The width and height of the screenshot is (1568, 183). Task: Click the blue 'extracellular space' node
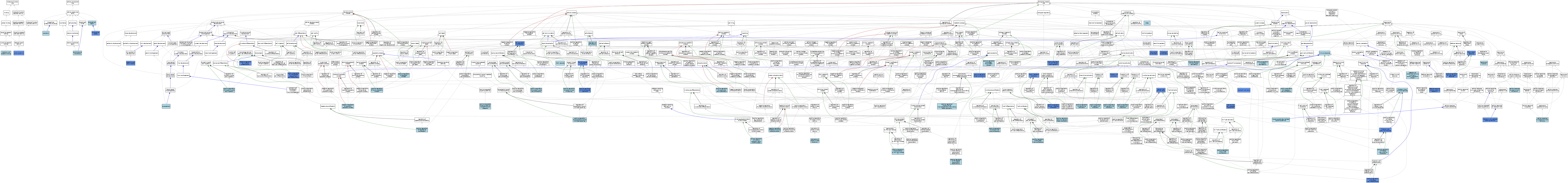(x=96, y=33)
